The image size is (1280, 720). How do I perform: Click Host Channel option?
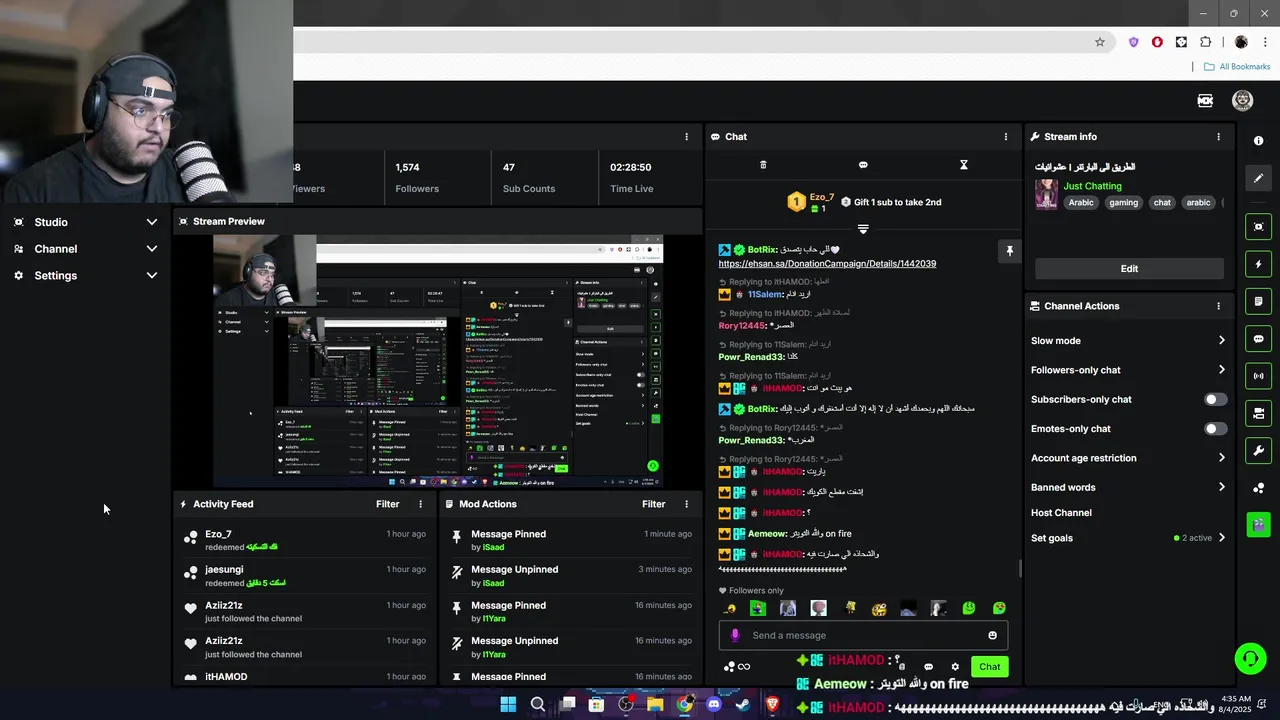1061,513
